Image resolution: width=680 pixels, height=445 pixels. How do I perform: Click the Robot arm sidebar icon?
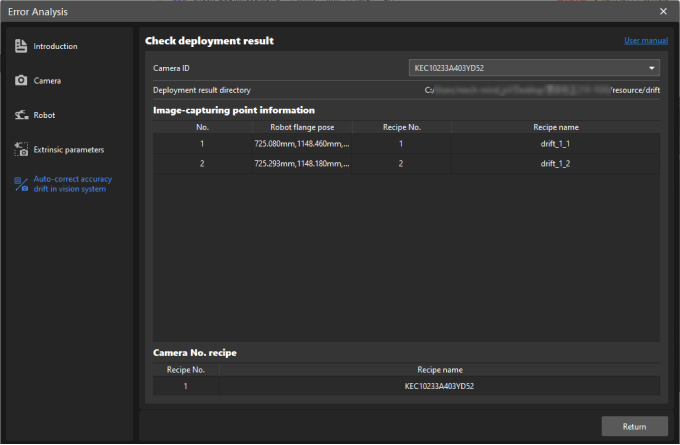(x=21, y=115)
